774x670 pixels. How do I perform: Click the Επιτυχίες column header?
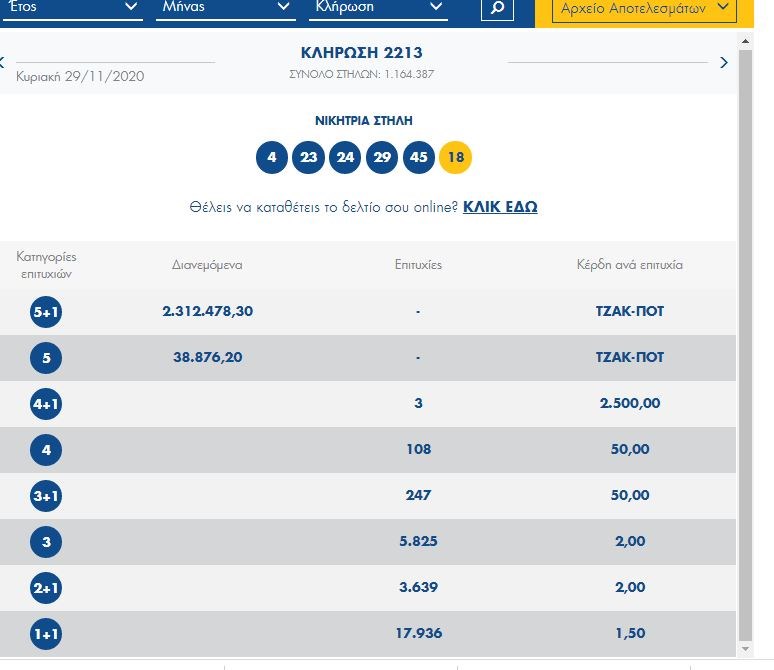click(x=418, y=265)
